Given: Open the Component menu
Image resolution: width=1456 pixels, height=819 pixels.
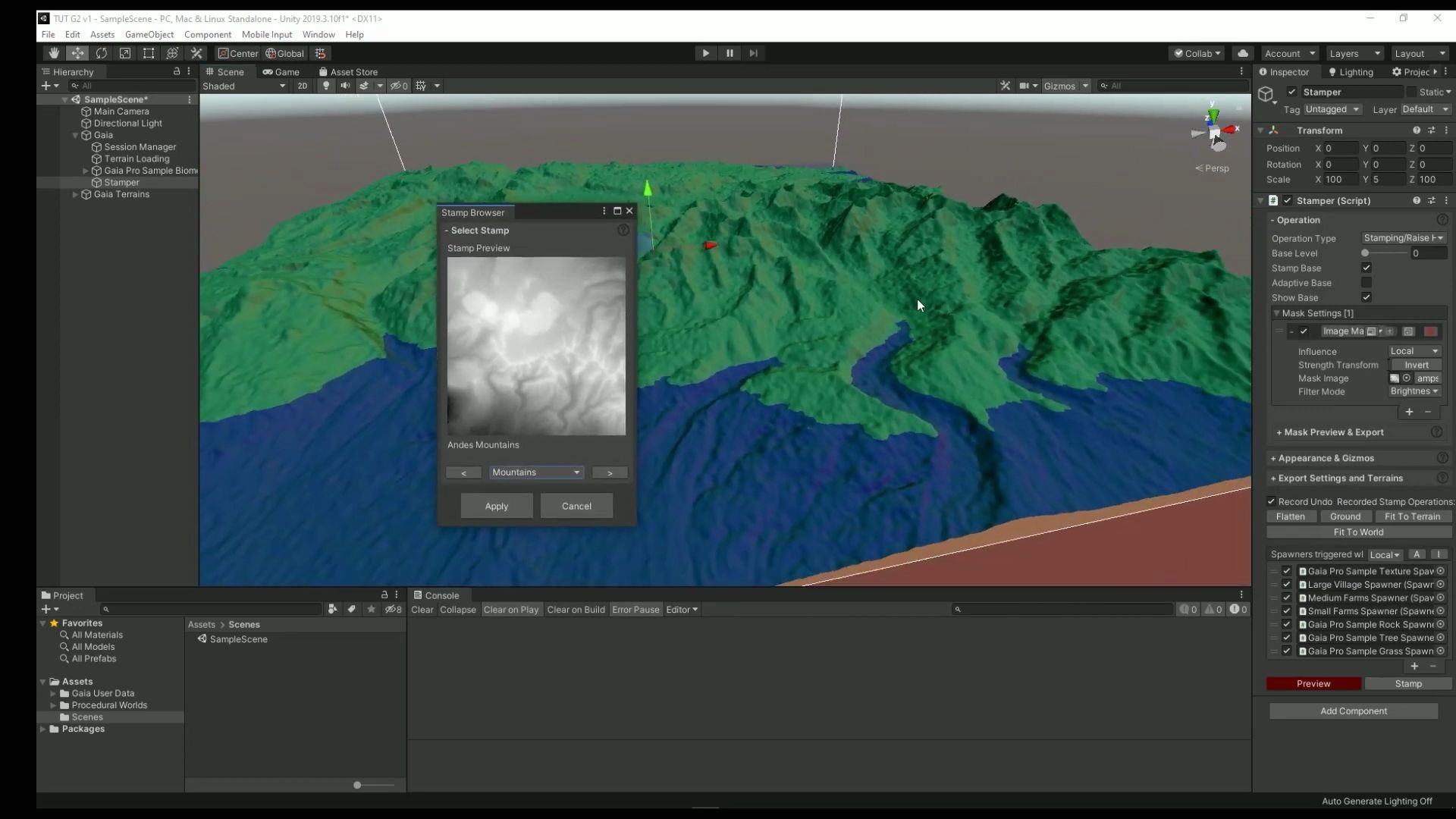Looking at the screenshot, I should point(207,34).
